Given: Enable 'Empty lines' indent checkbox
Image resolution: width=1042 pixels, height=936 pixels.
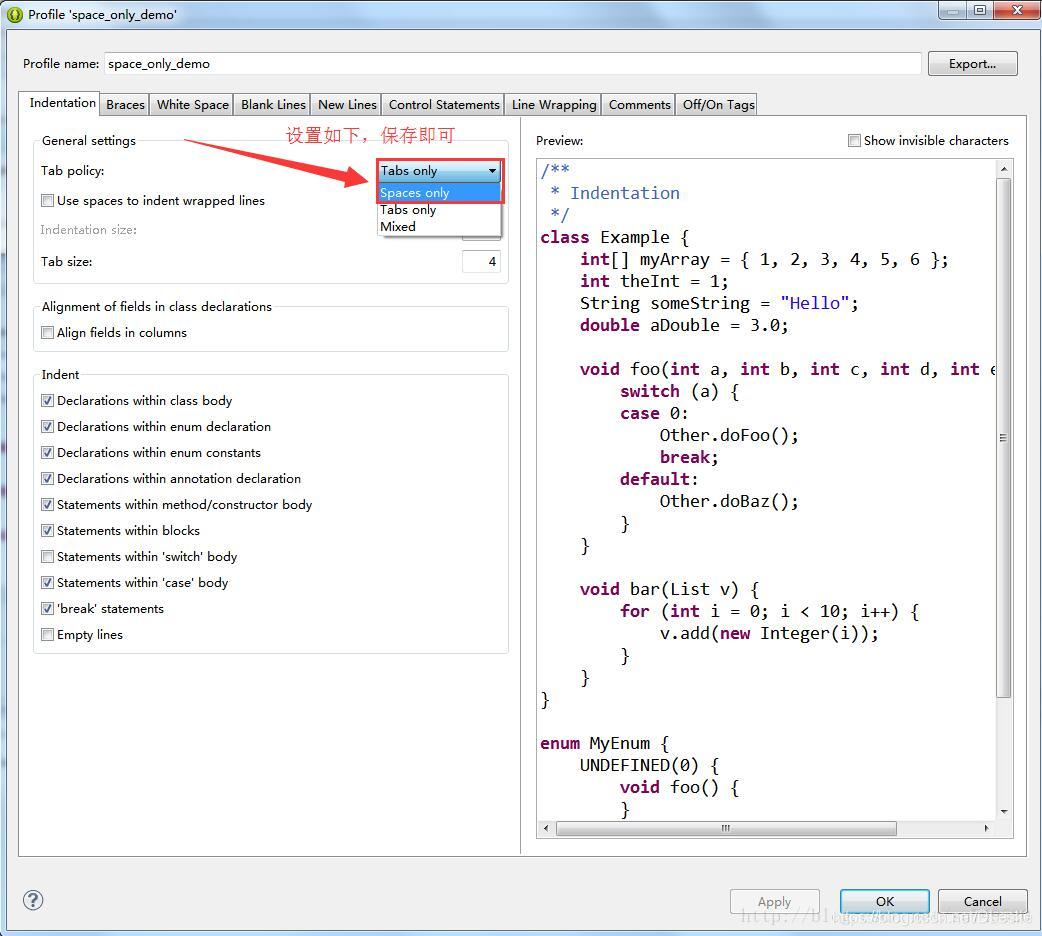Looking at the screenshot, I should (x=47, y=634).
